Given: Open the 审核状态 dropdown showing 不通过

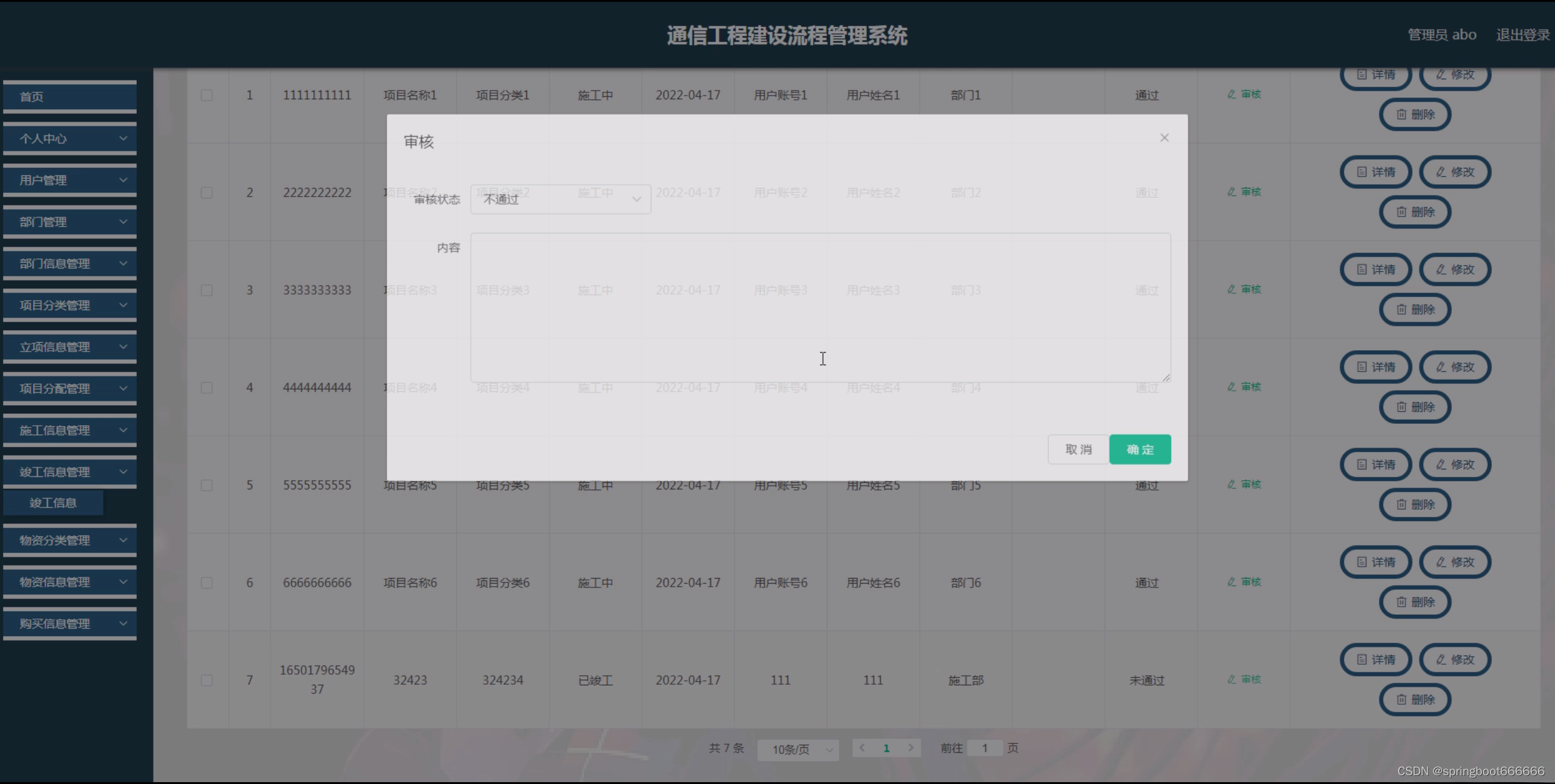Looking at the screenshot, I should [560, 199].
